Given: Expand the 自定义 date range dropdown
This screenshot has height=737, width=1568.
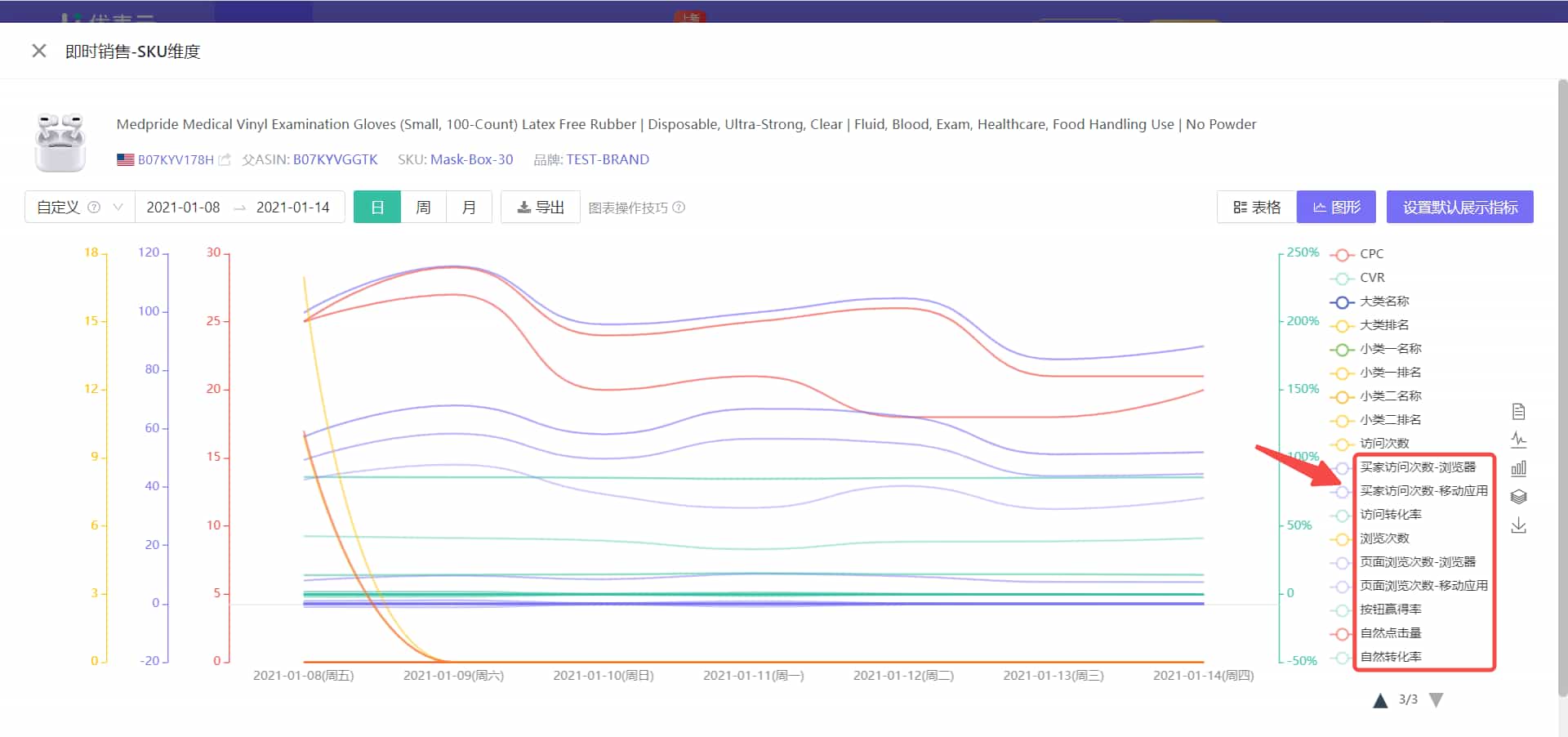Looking at the screenshot, I should [118, 208].
